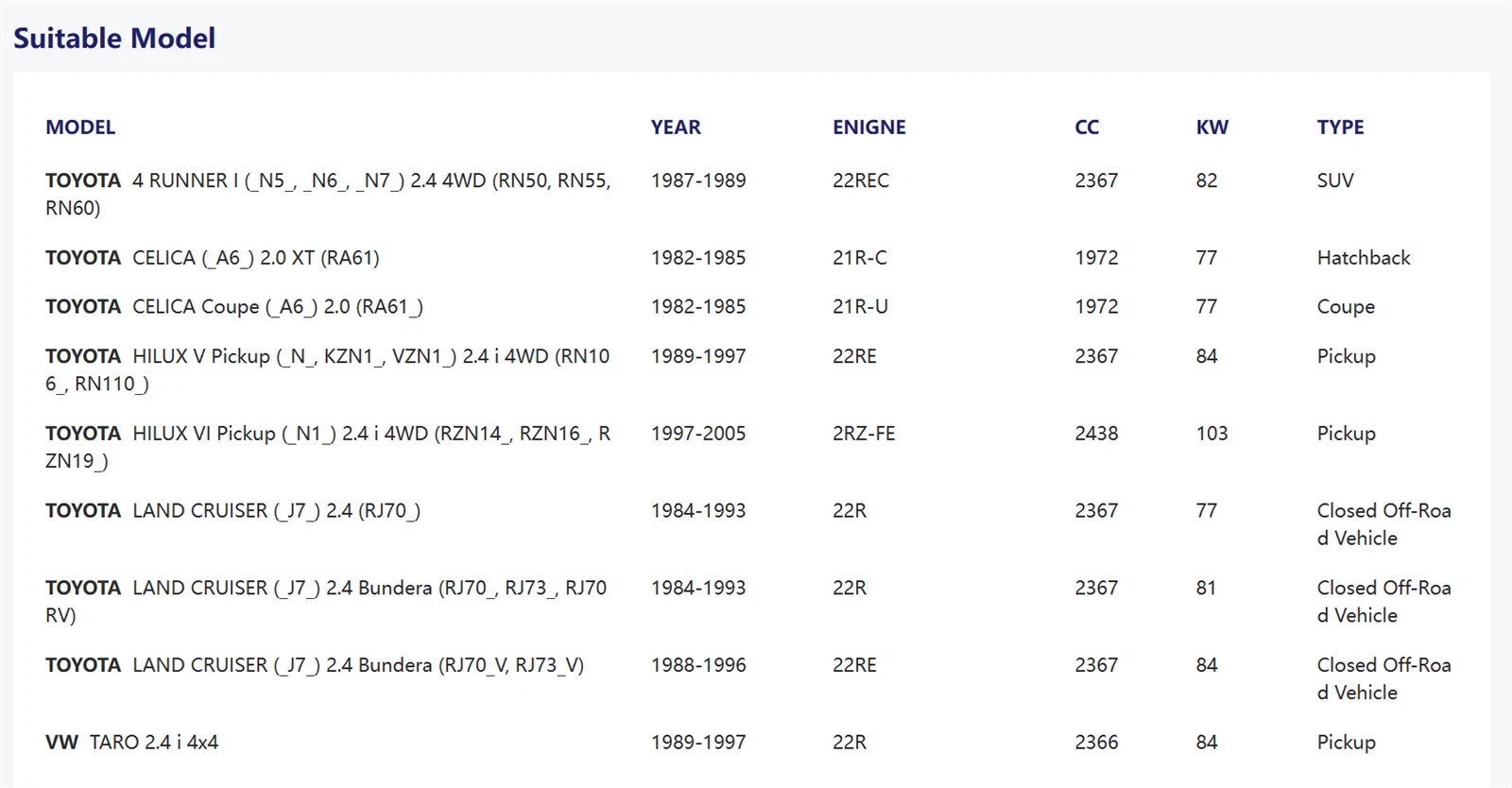The height and width of the screenshot is (788, 1512).
Task: Click the KW value 82
Action: tap(1207, 180)
